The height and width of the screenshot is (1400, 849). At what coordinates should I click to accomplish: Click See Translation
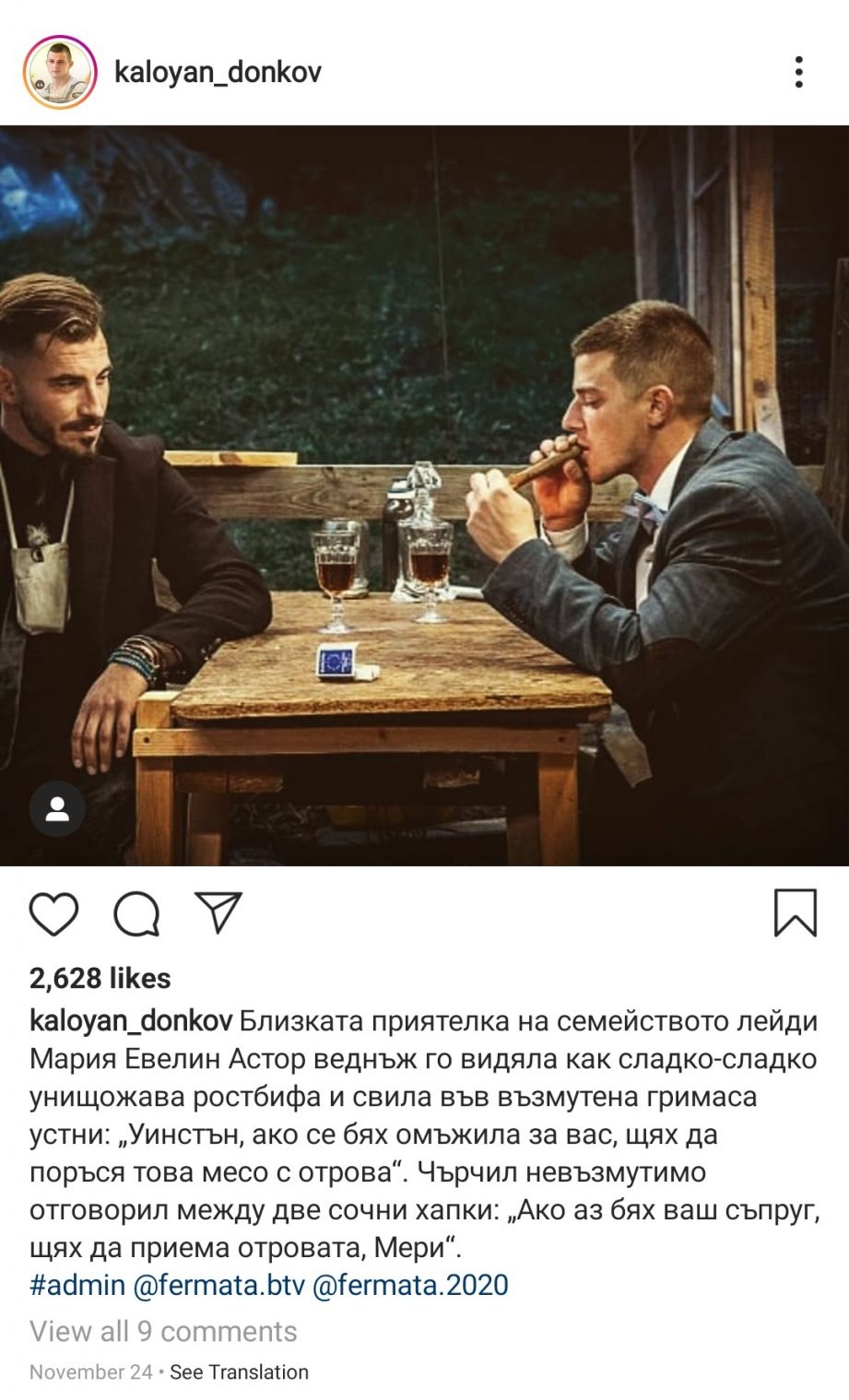(x=239, y=1371)
